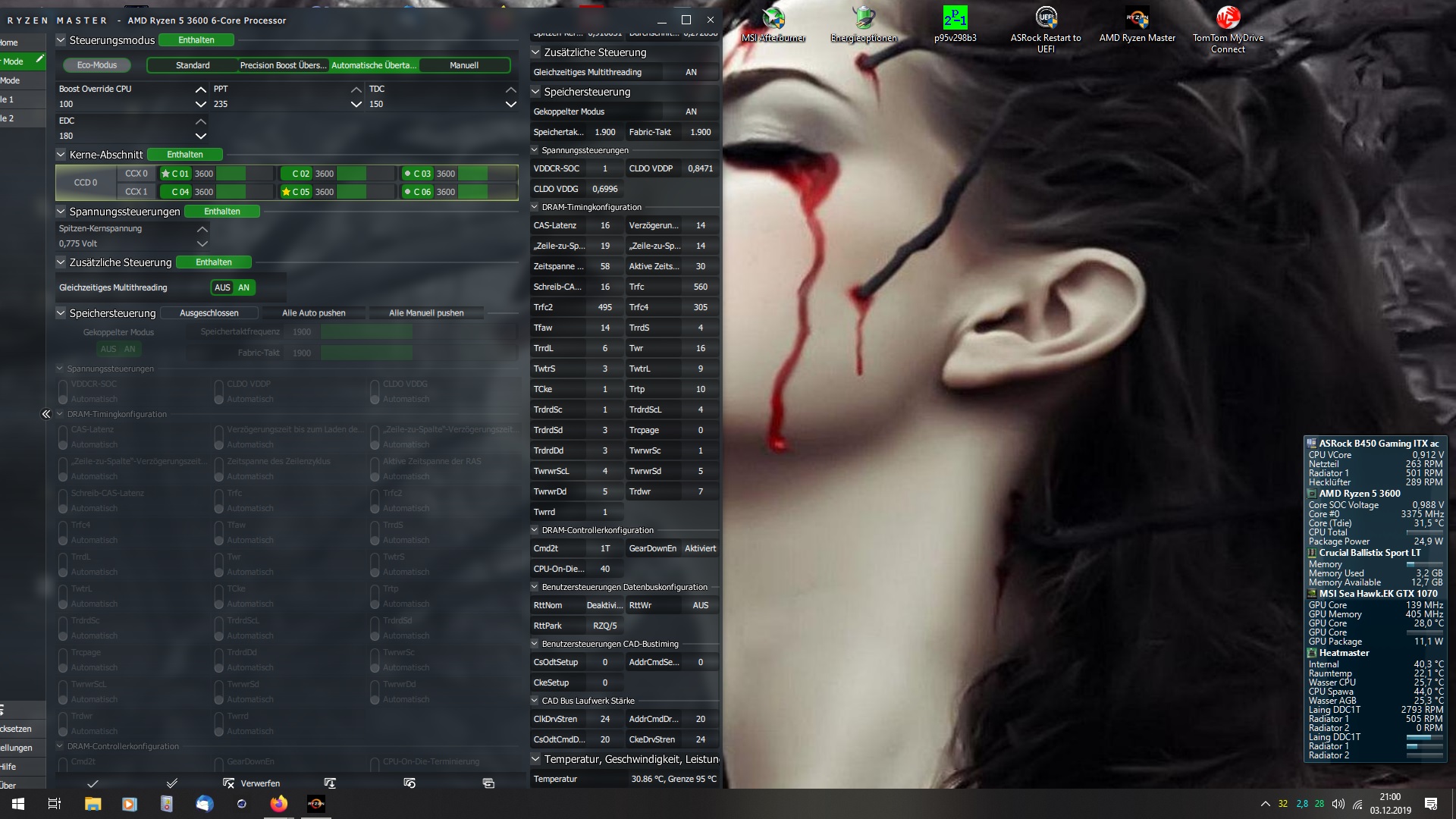1456x819 pixels.
Task: Collapse the Spannungssteuerungen section header
Action: 61,212
